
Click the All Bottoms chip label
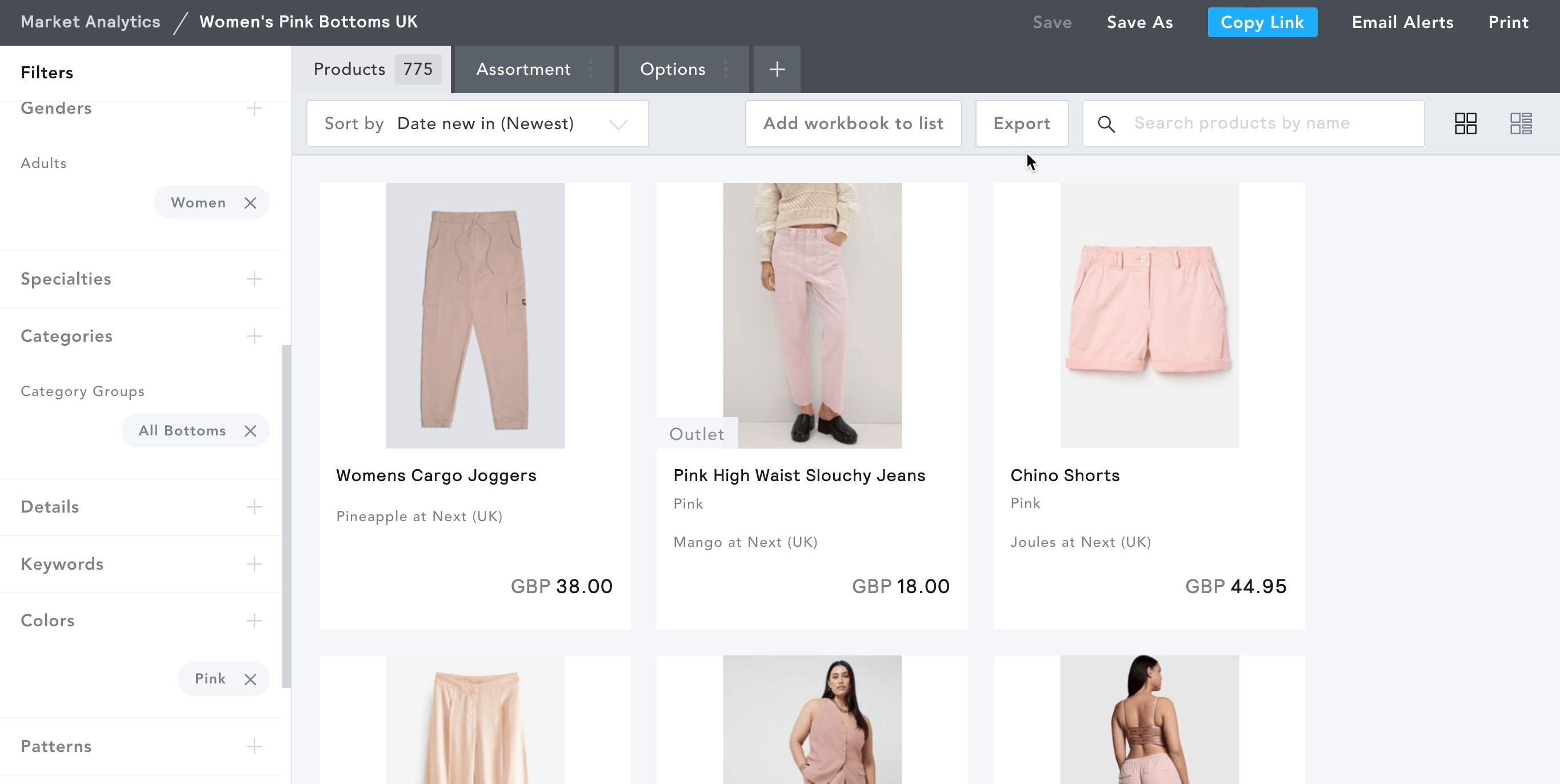tap(182, 430)
